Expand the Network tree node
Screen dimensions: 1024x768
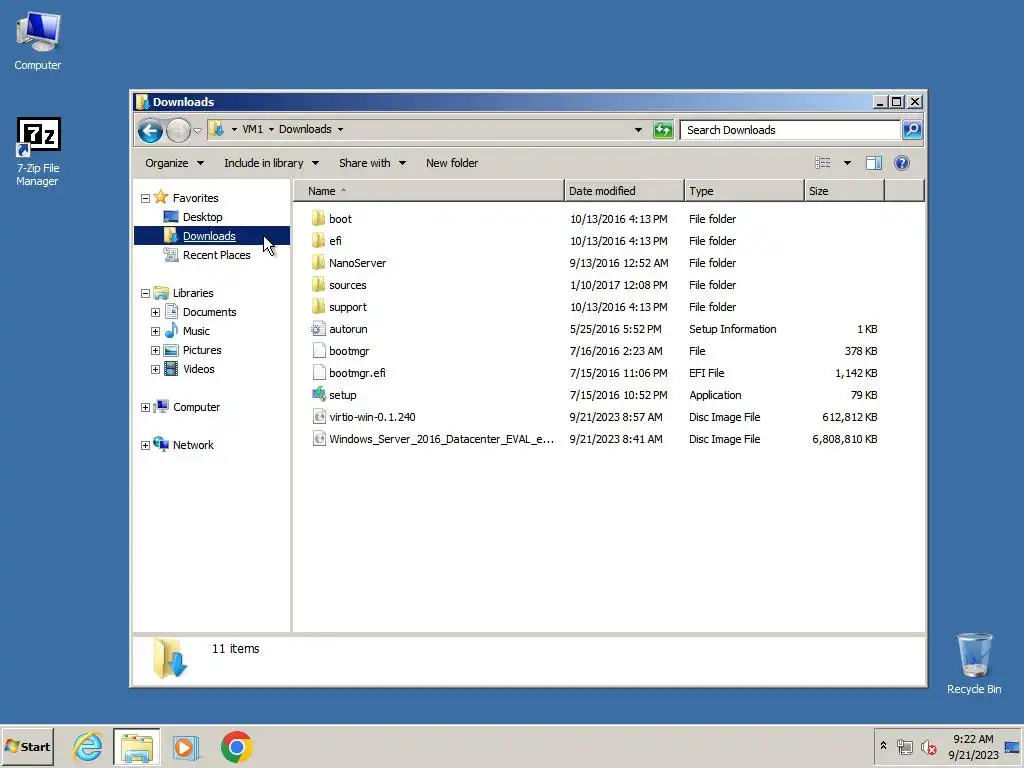[146, 445]
